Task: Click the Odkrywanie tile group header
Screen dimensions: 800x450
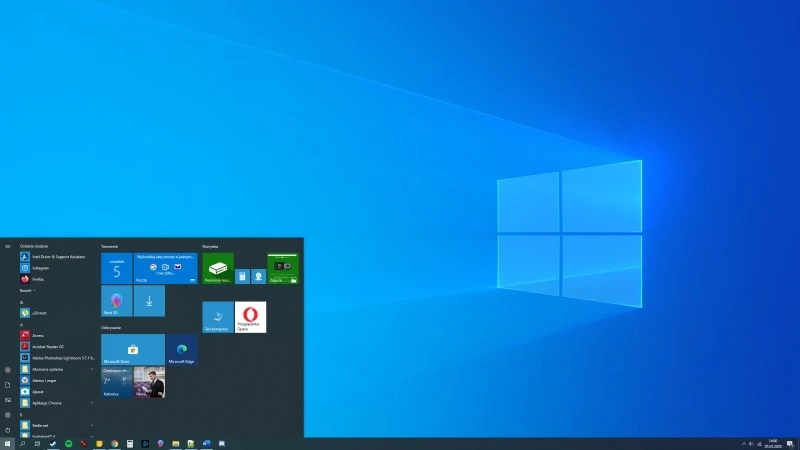Action: (x=111, y=328)
